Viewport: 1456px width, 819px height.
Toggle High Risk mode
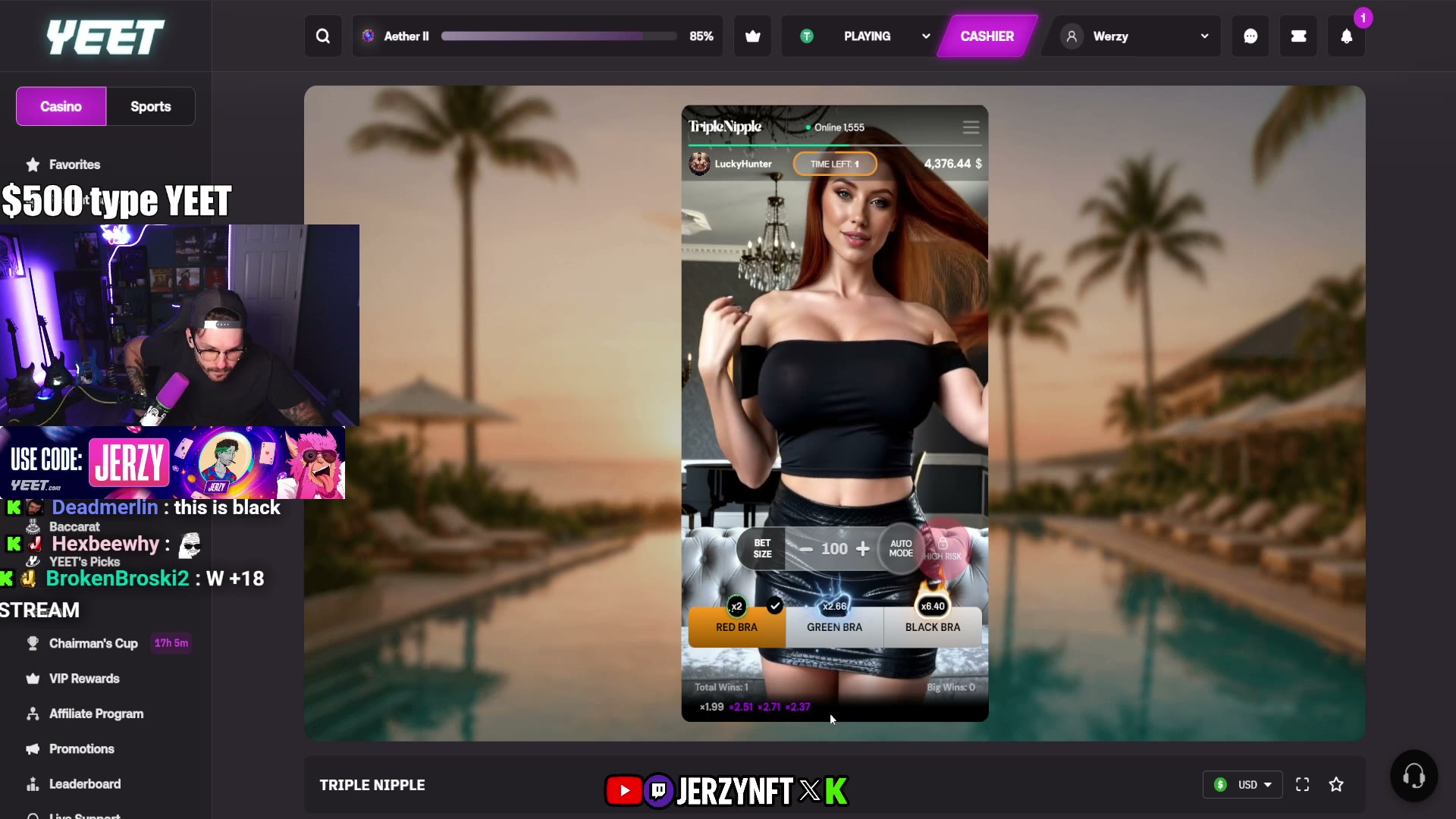943,548
